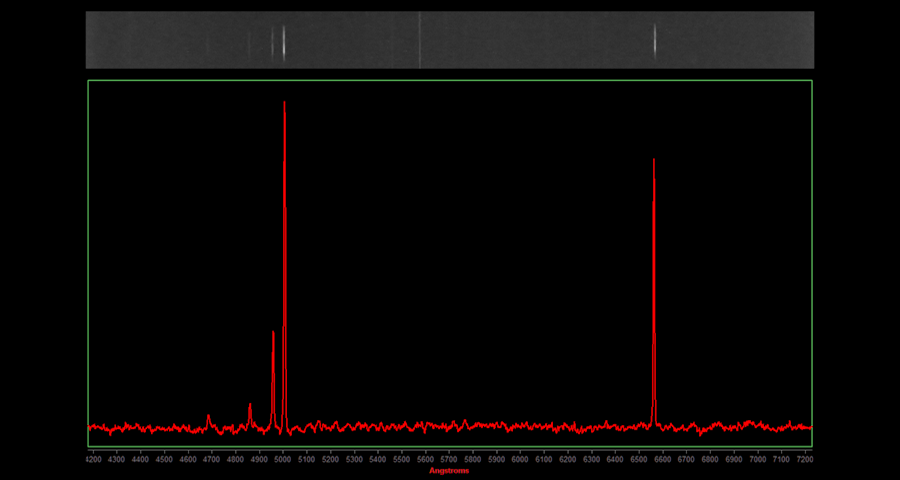Click the fainter line left of brightest strip line

pos(272,41)
